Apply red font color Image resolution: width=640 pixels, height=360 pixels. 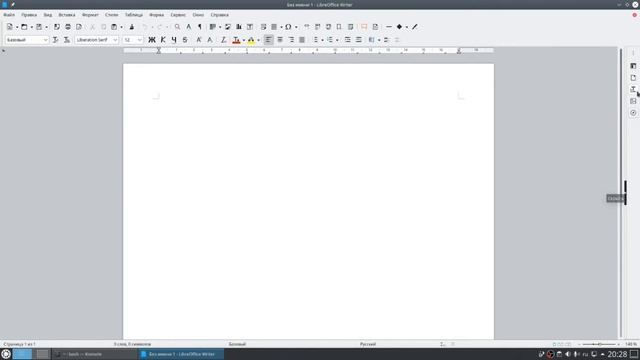(236, 40)
